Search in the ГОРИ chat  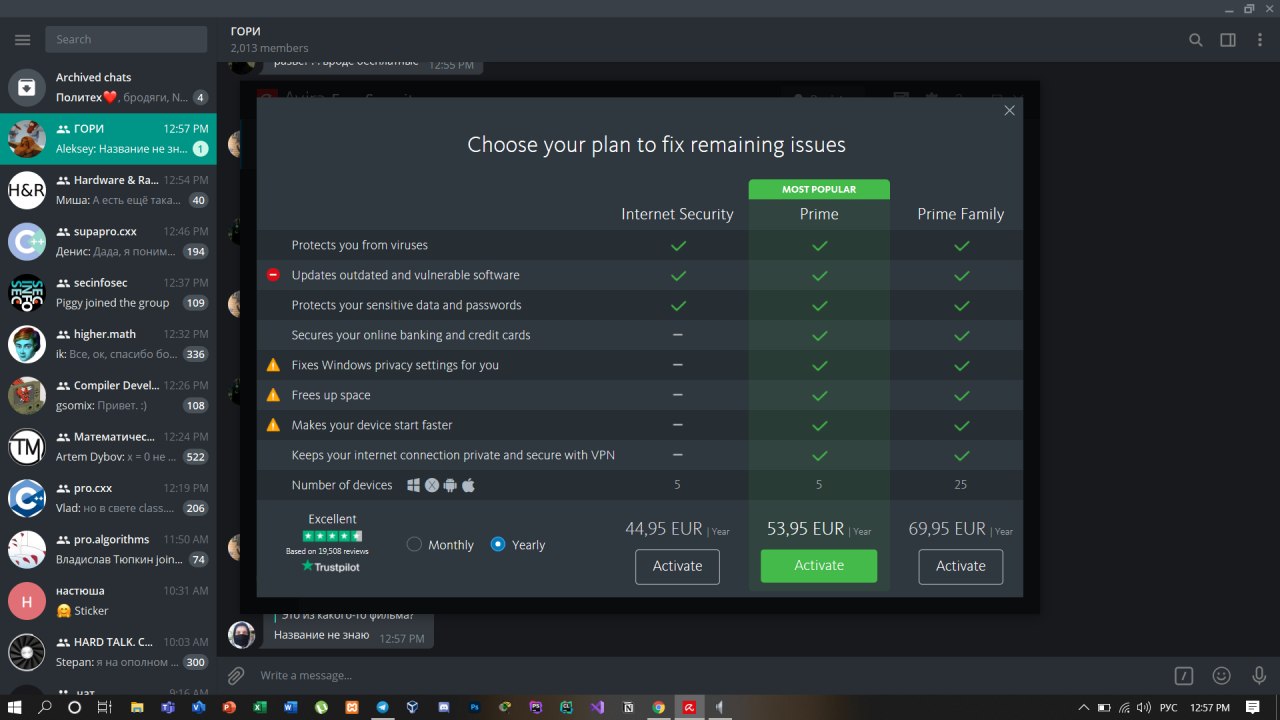[1195, 40]
